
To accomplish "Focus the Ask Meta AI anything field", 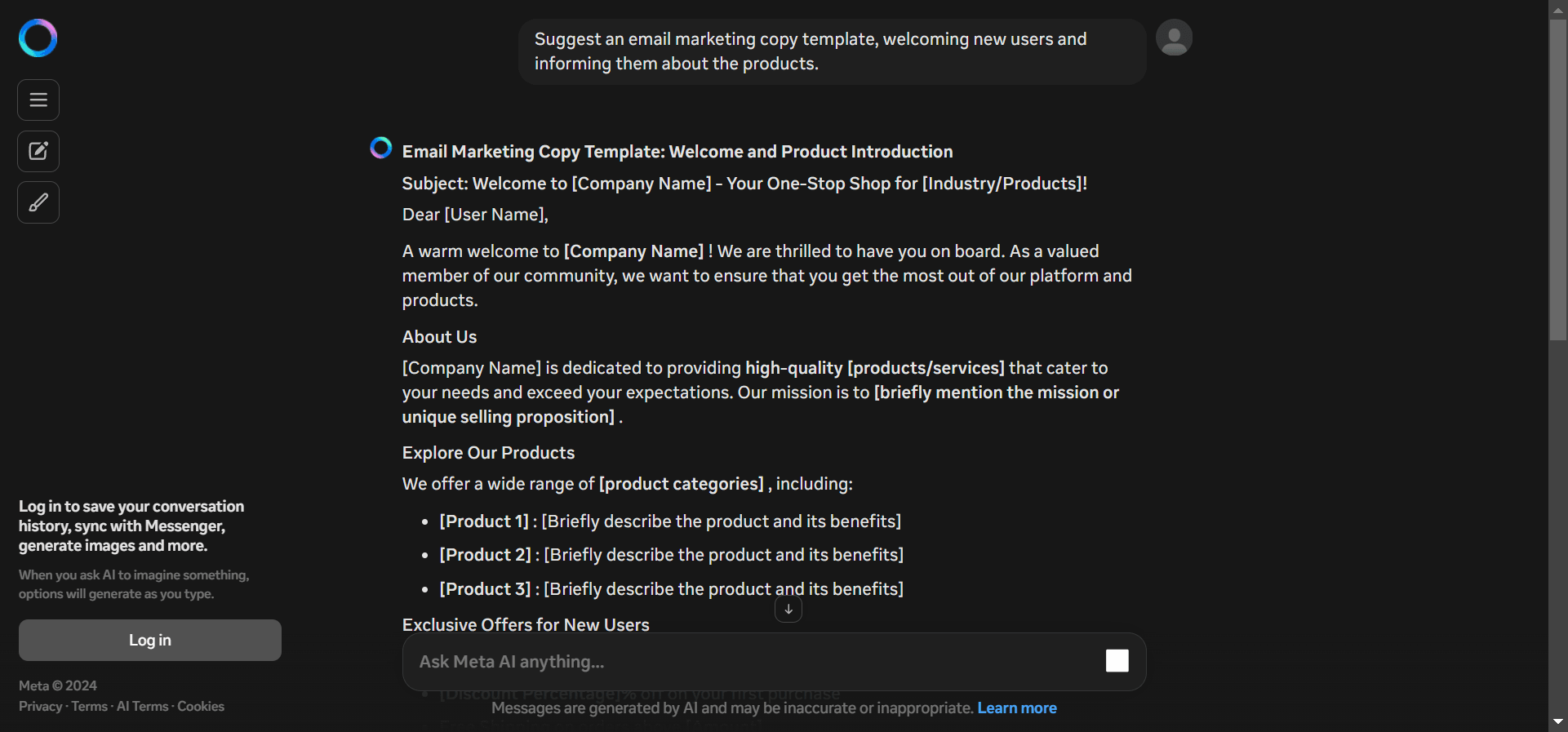I will click(751, 662).
